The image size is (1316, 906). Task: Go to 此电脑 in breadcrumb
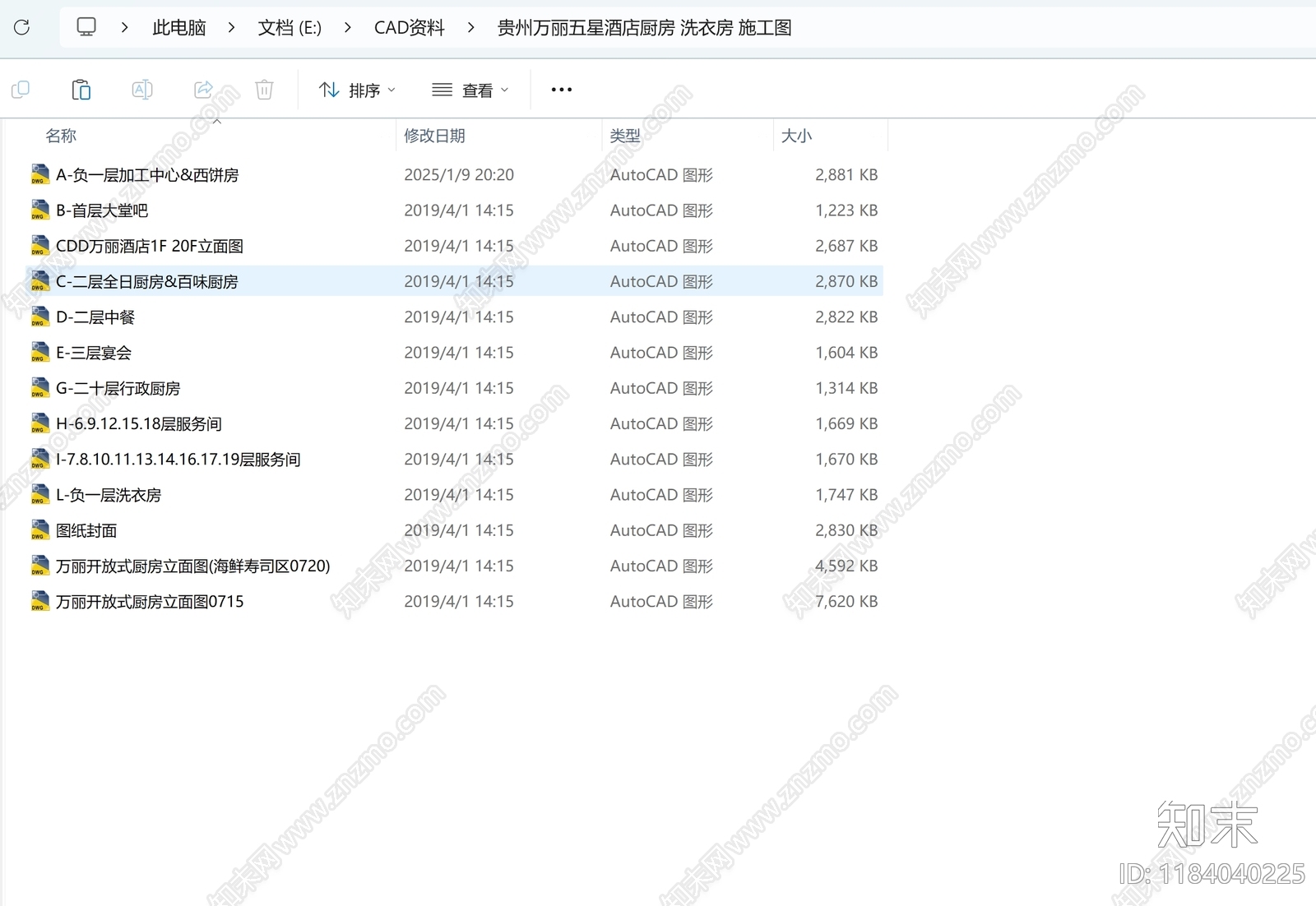178,28
